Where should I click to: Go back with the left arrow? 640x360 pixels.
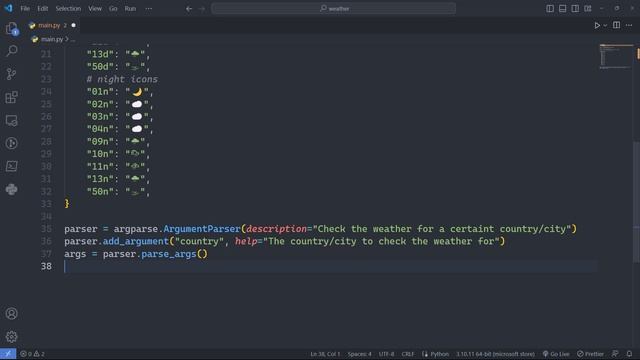189,9
